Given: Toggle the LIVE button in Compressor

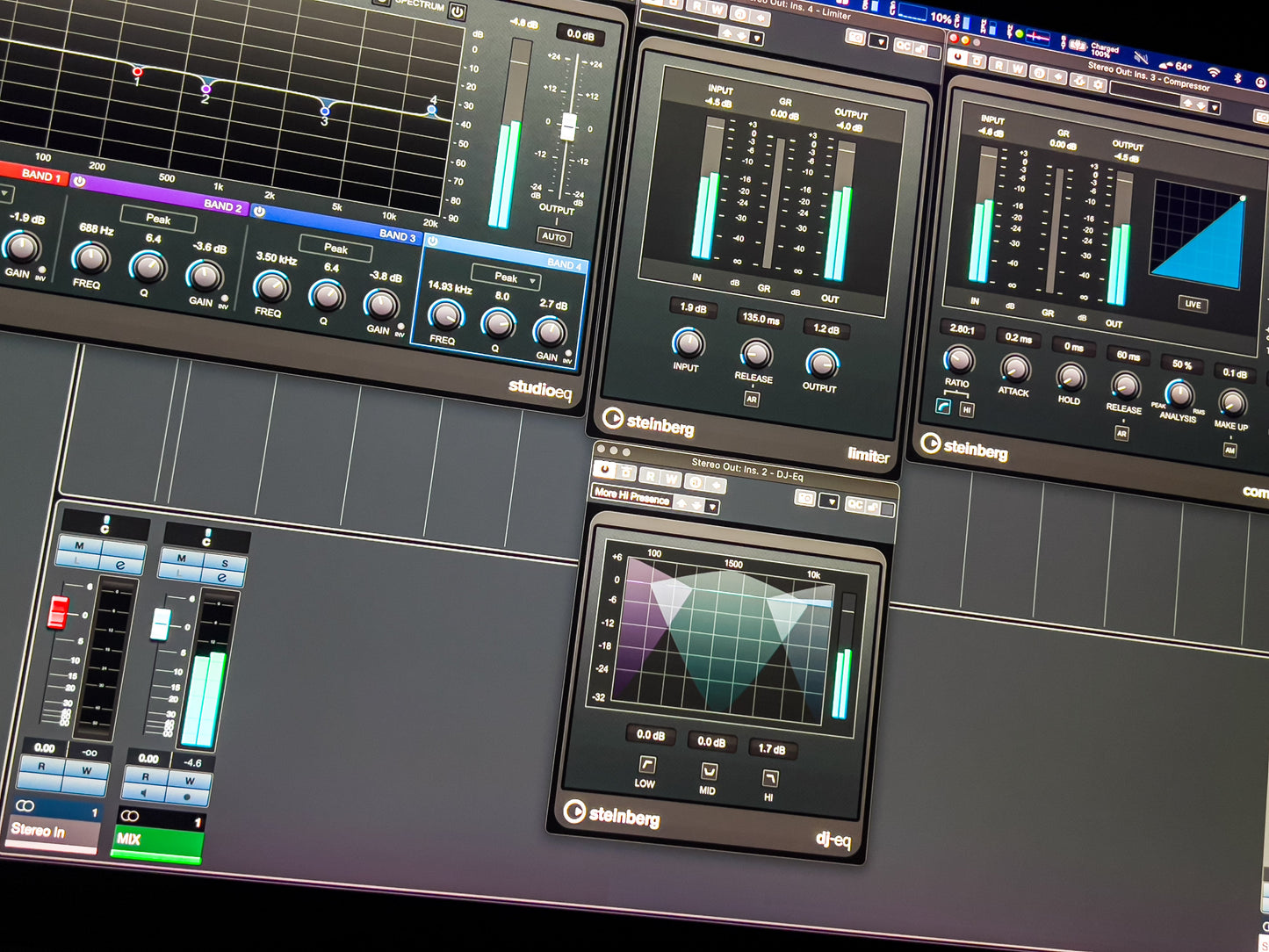Looking at the screenshot, I should (x=1193, y=304).
